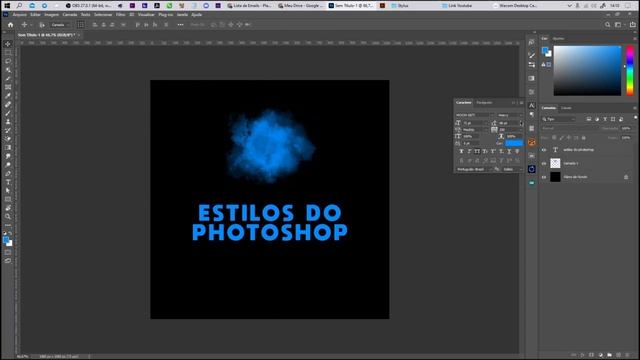Open the anti-aliasing dropdown in Character panel
640x360 pixels.
point(513,169)
